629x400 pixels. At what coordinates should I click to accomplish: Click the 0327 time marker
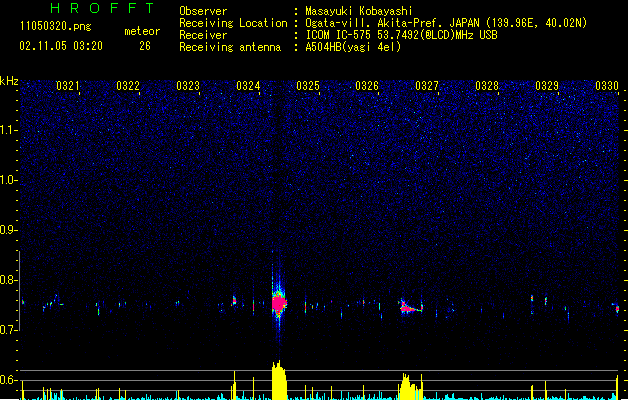click(x=427, y=85)
